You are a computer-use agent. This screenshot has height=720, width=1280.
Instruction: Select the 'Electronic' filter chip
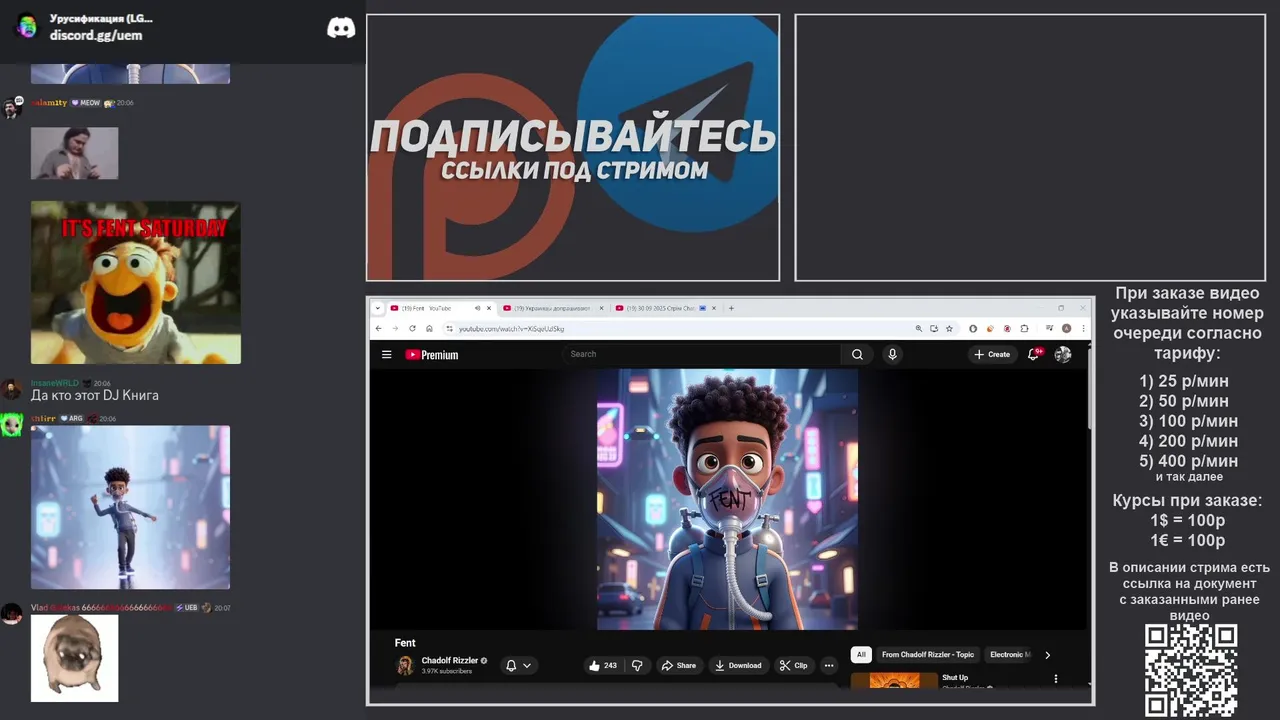(1008, 655)
